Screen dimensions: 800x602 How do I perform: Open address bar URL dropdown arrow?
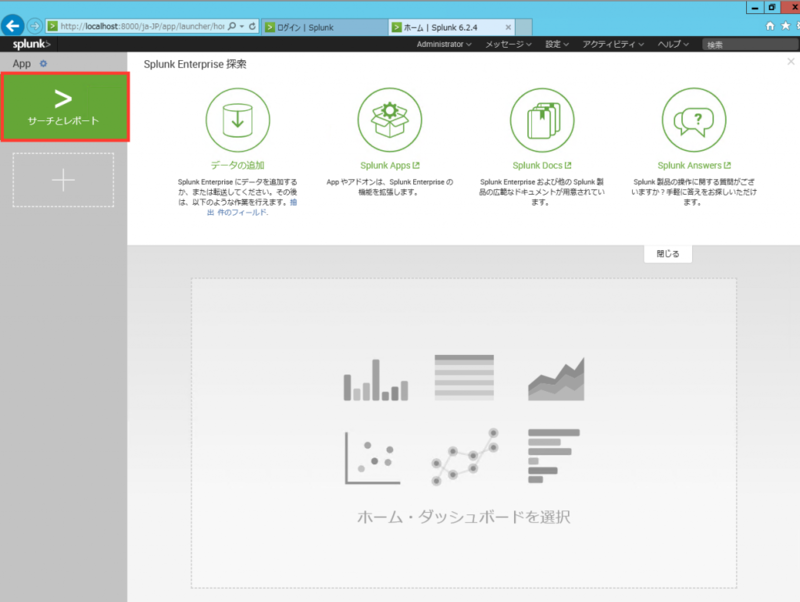(242, 26)
